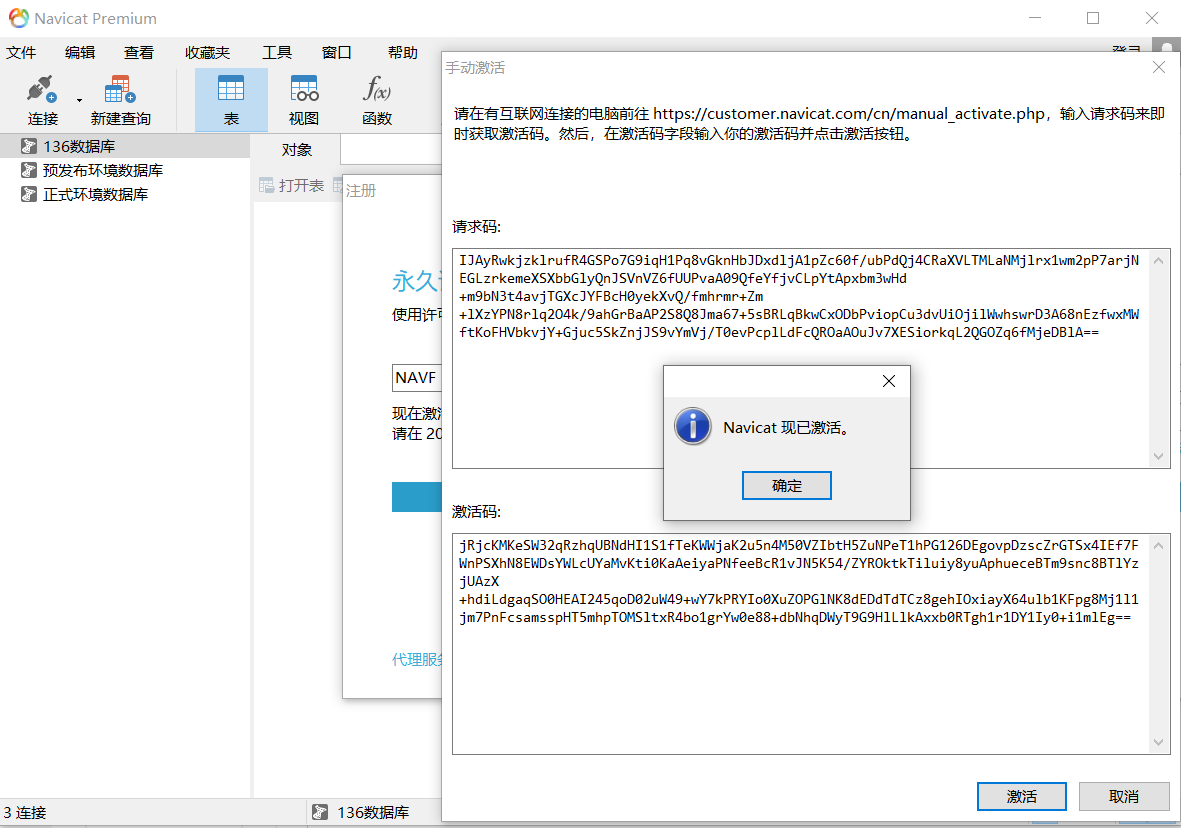Switch to the 对象 tab
The image size is (1181, 828).
click(x=297, y=150)
